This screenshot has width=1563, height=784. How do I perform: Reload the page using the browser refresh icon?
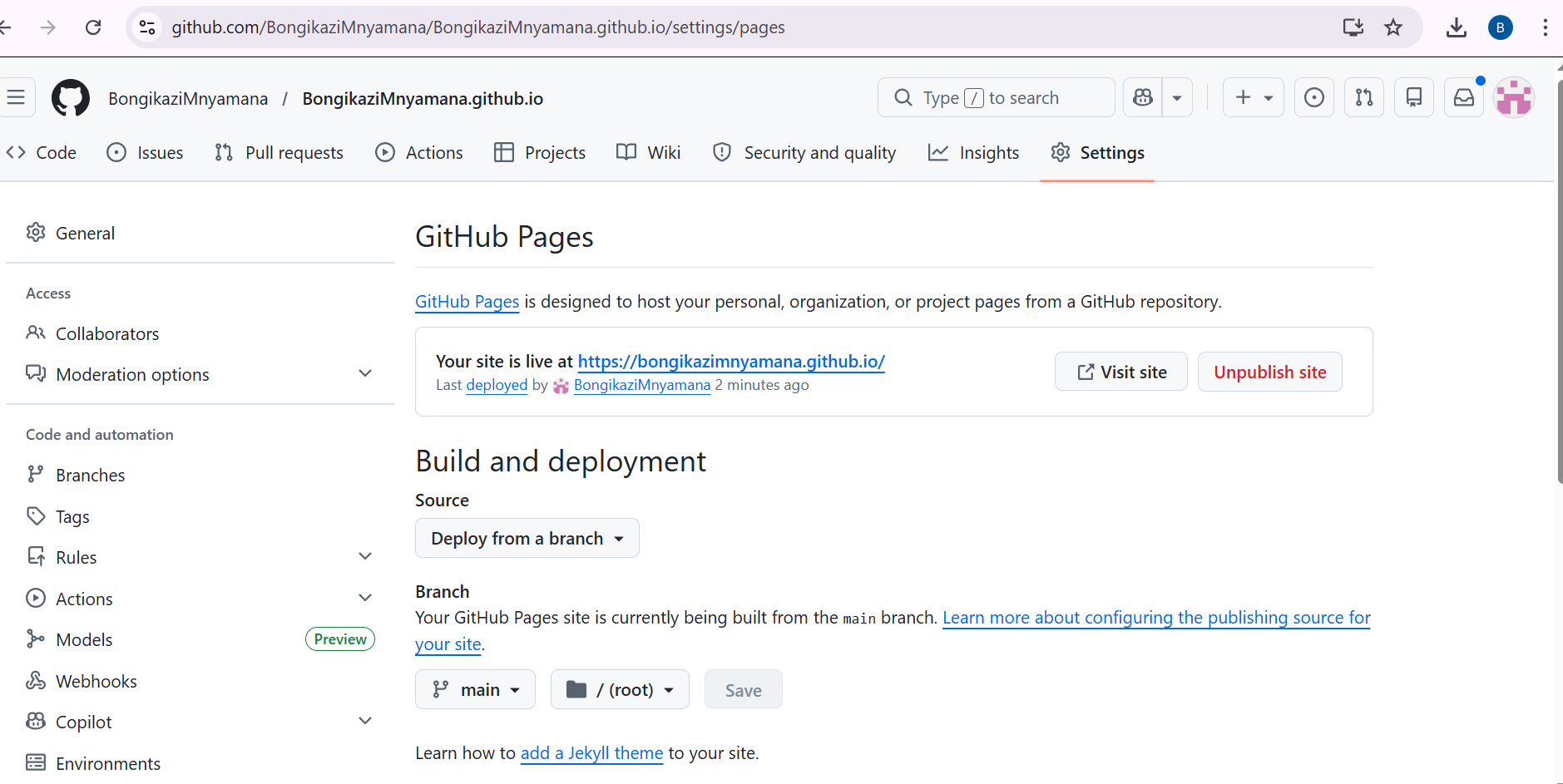pyautogui.click(x=93, y=27)
